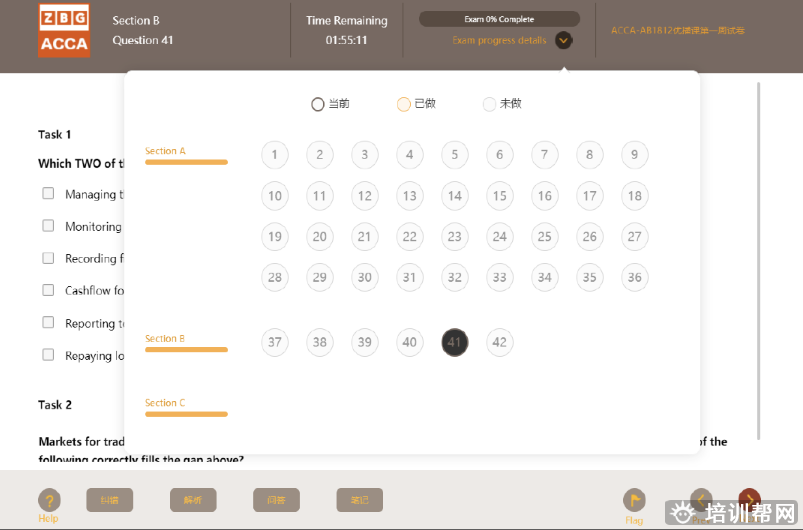Image resolution: width=803 pixels, height=530 pixels.
Task: Select the Section A heading
Action: coord(165,152)
